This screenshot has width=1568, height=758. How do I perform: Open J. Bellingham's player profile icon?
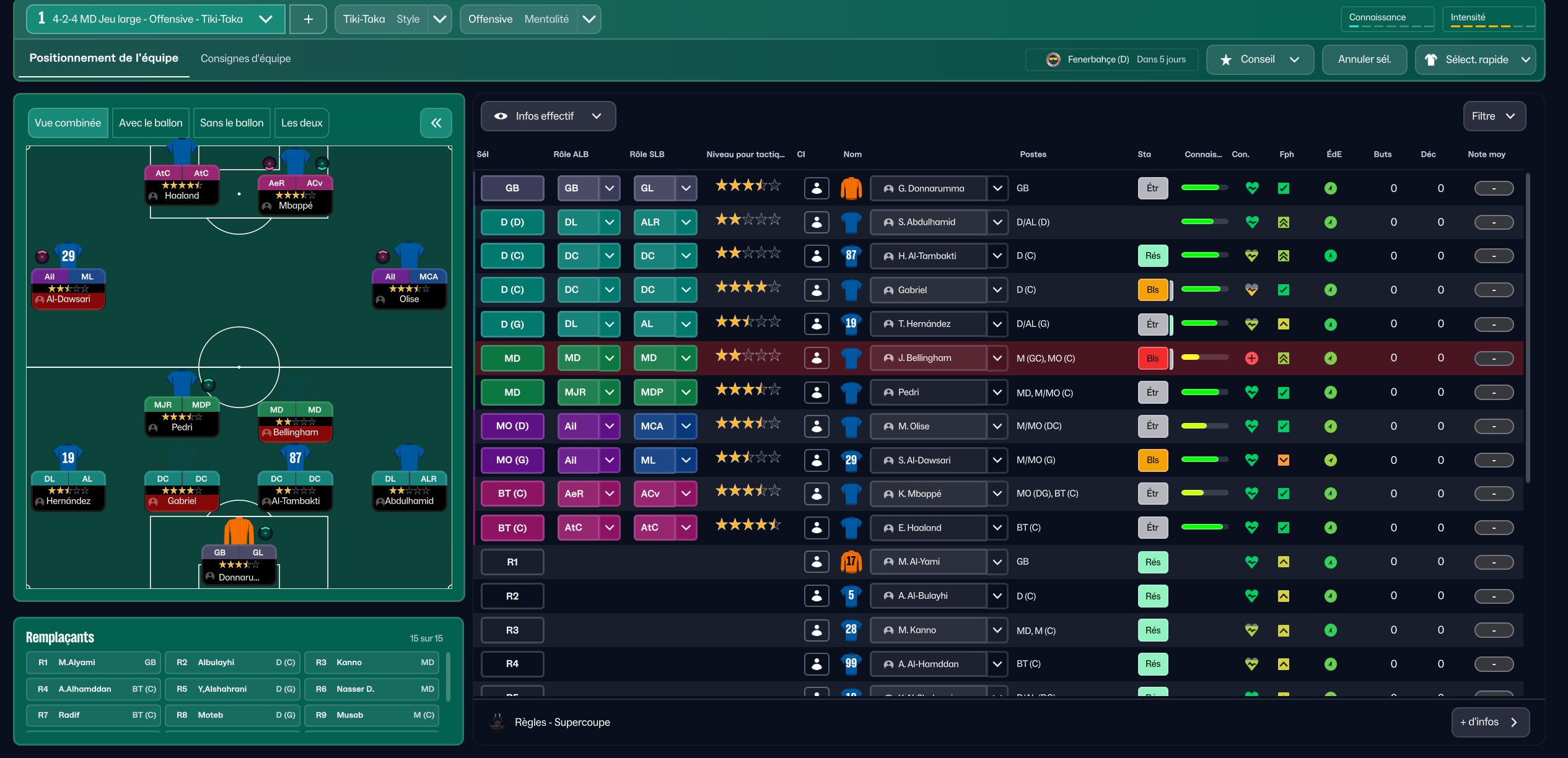coord(817,358)
